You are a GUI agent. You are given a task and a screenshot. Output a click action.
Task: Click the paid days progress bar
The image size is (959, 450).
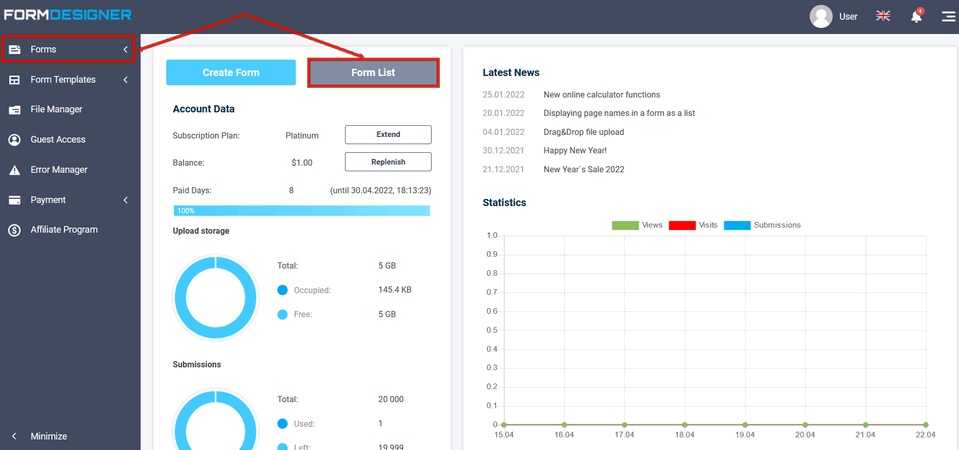click(301, 211)
